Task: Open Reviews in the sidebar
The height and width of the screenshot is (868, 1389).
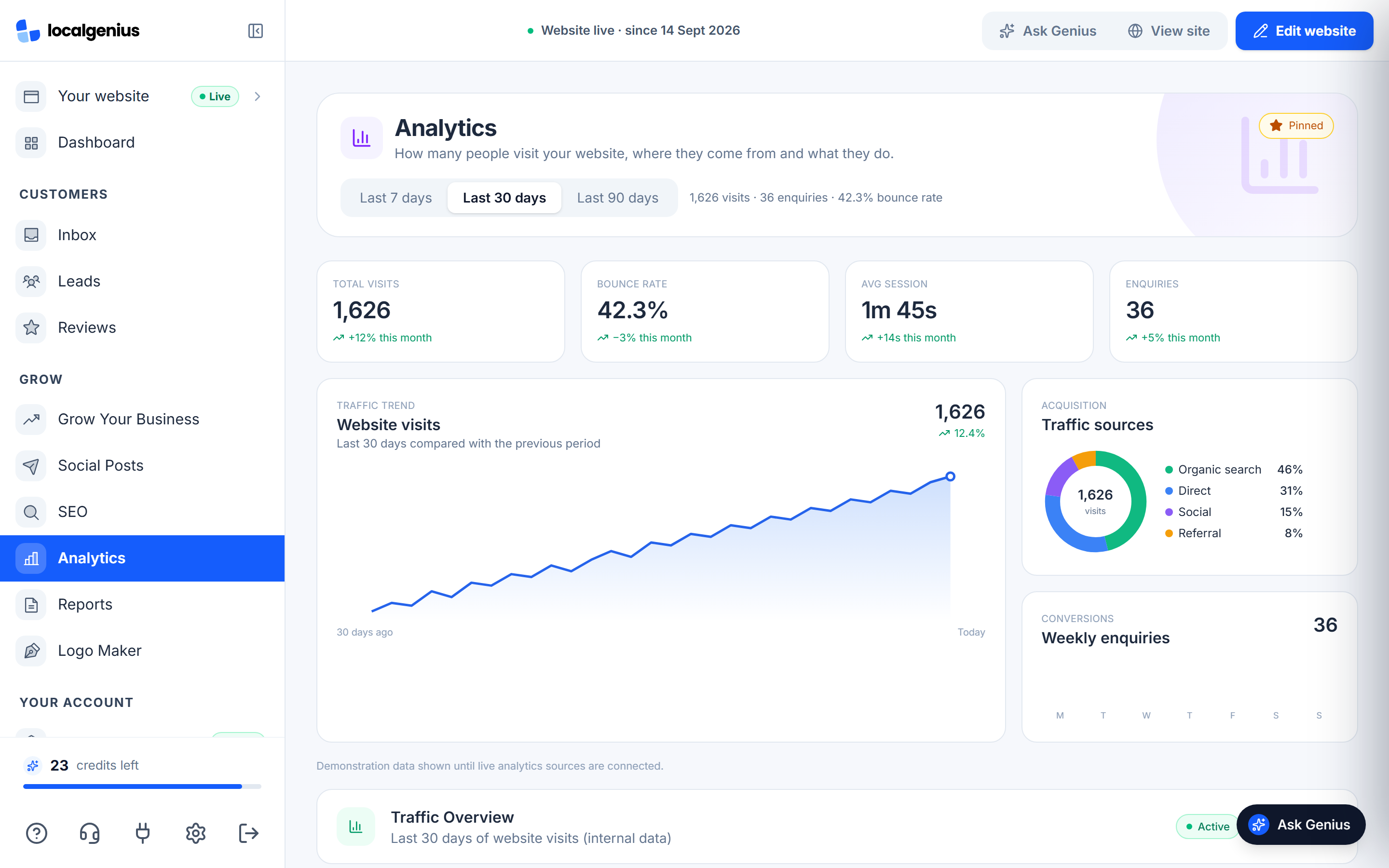Action: [142, 327]
